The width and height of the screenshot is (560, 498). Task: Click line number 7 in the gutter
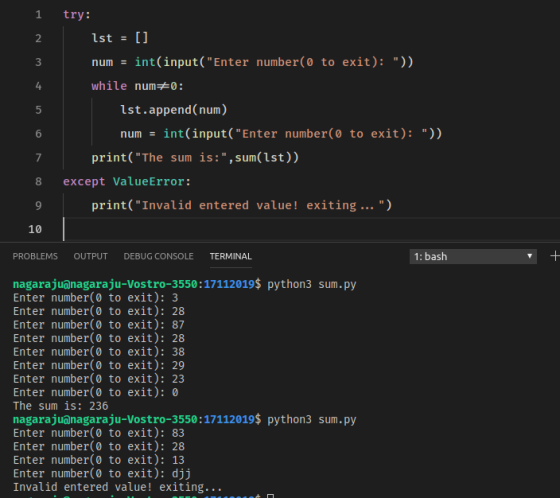(x=38, y=158)
